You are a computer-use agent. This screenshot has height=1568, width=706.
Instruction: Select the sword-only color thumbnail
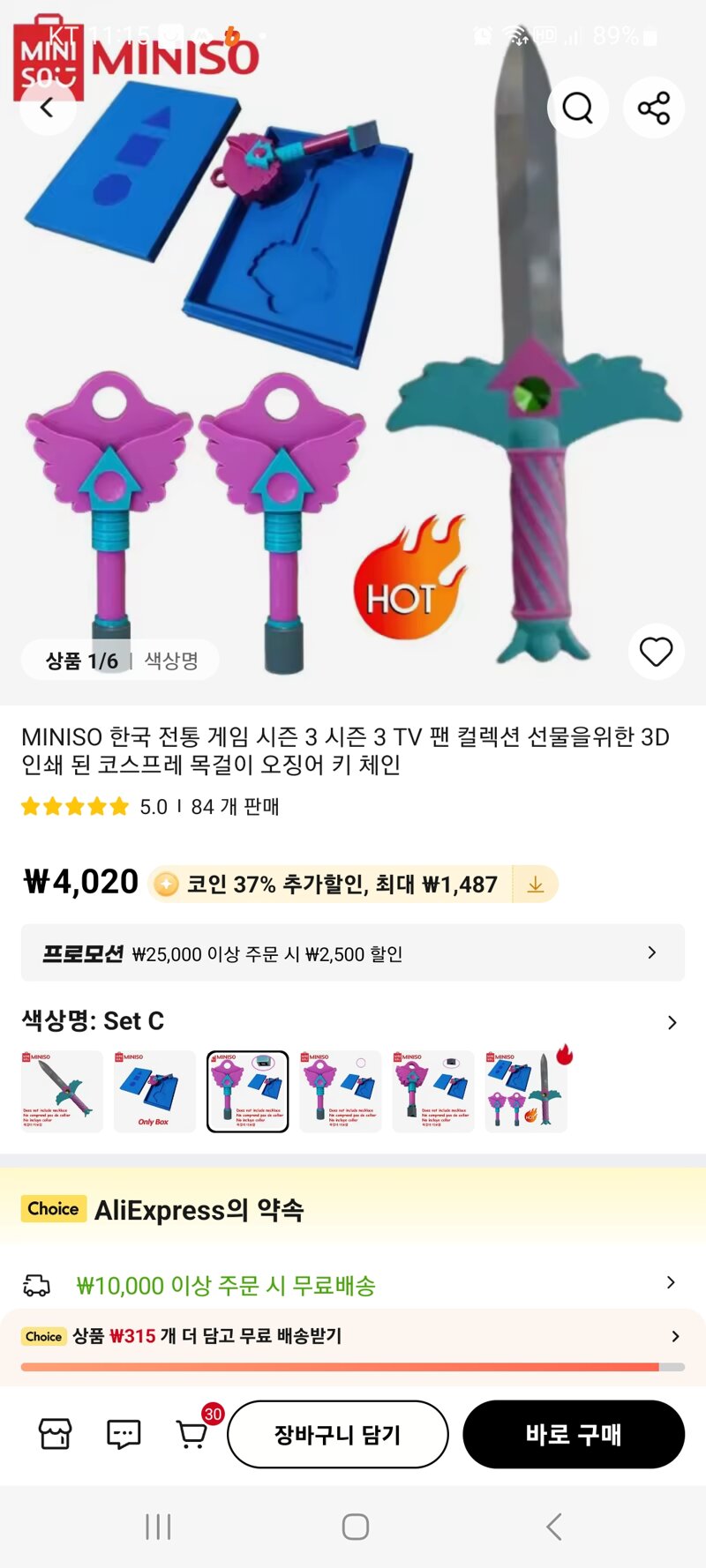point(62,1092)
